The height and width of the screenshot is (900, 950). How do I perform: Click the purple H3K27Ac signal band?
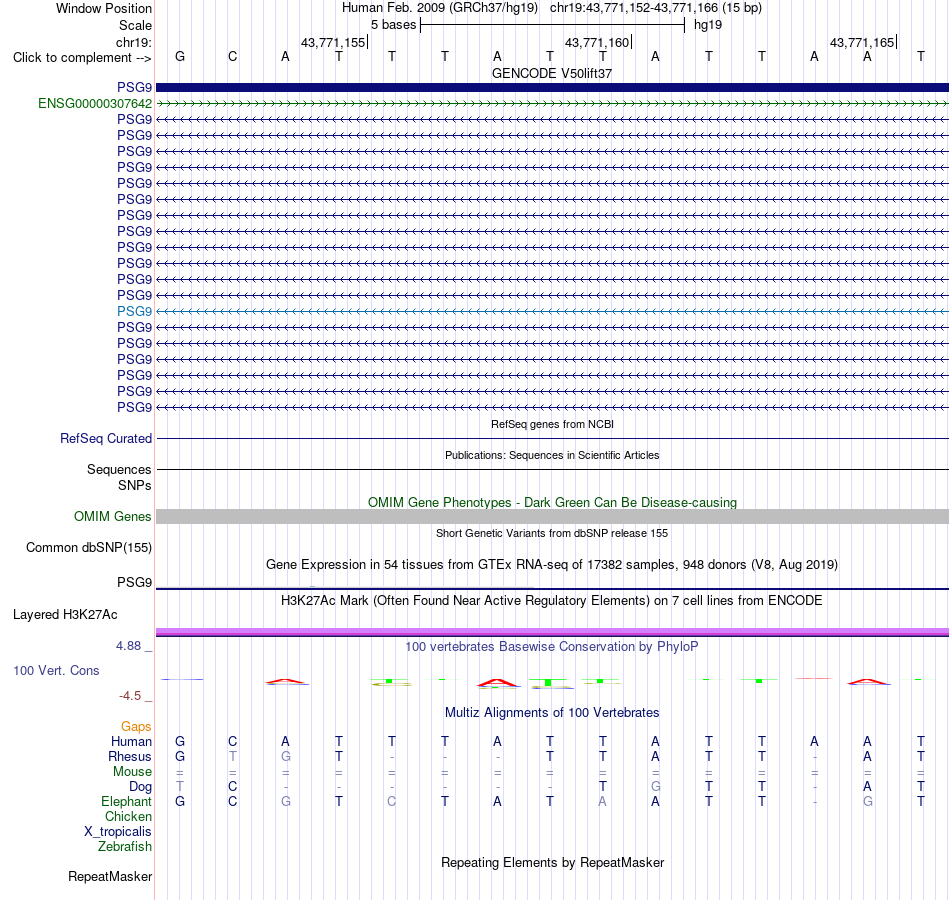552,632
